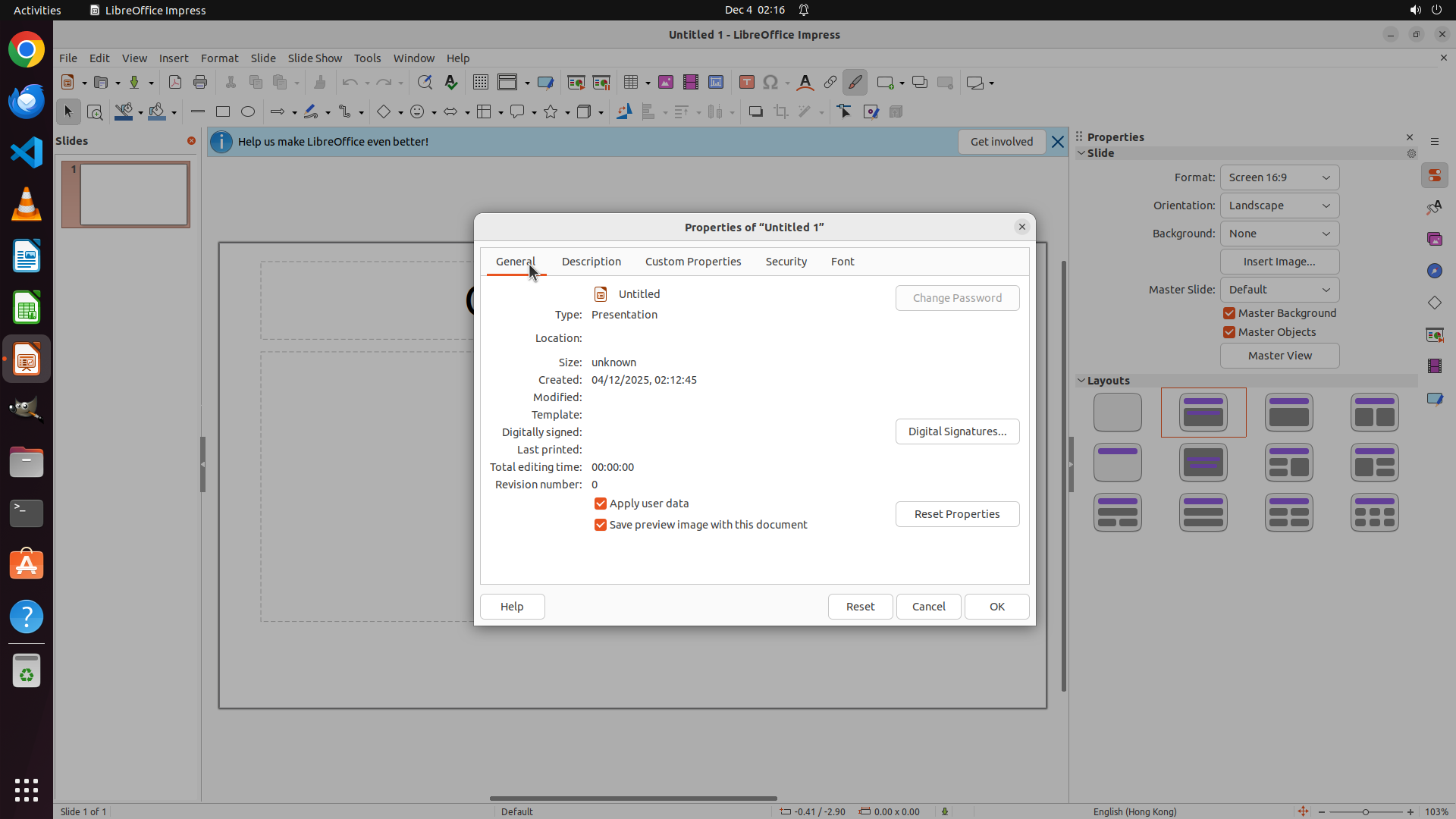The image size is (1456, 819).
Task: Launch LibreOffice Calc from the dock
Action: coord(27,309)
